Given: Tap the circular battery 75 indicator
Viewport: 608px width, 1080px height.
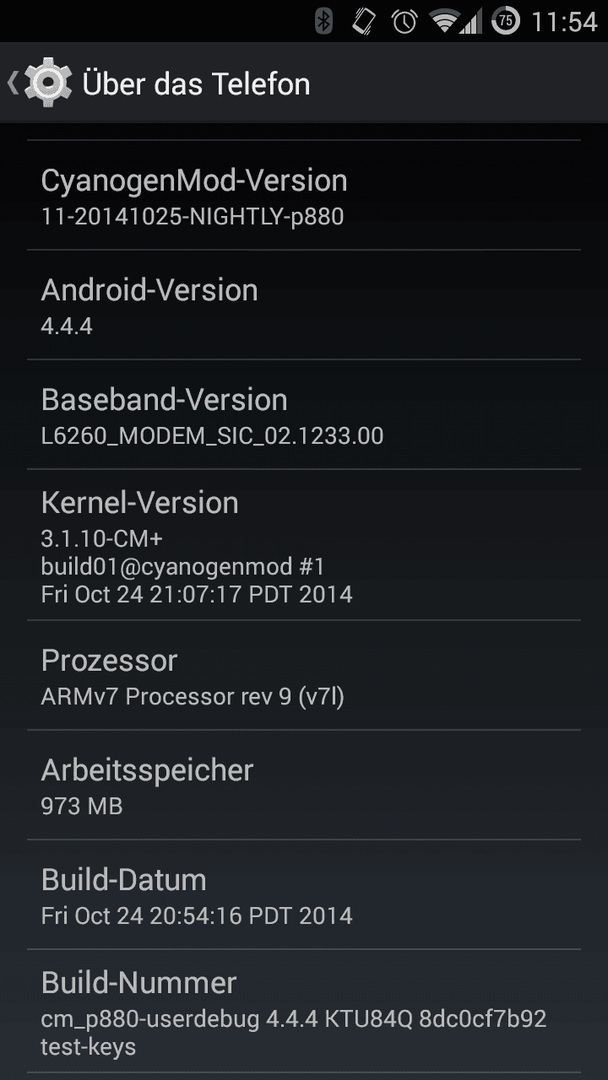Looking at the screenshot, I should [x=506, y=21].
